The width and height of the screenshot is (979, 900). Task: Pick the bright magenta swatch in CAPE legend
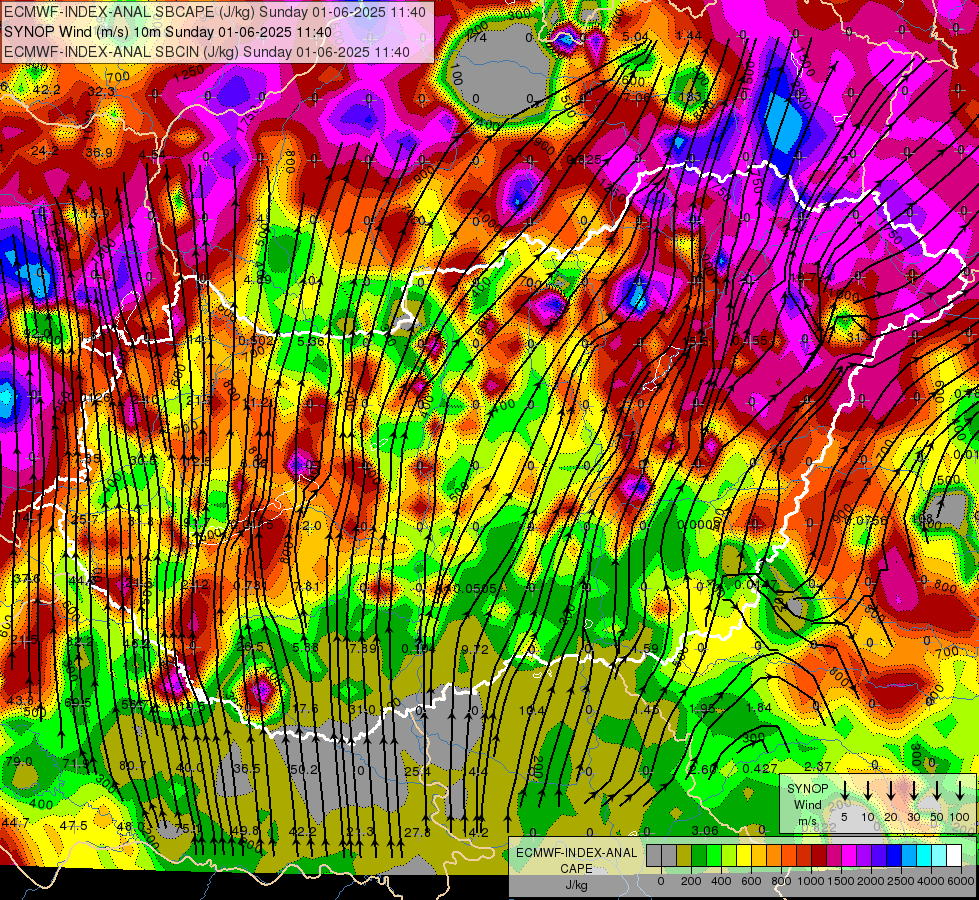[x=849, y=855]
